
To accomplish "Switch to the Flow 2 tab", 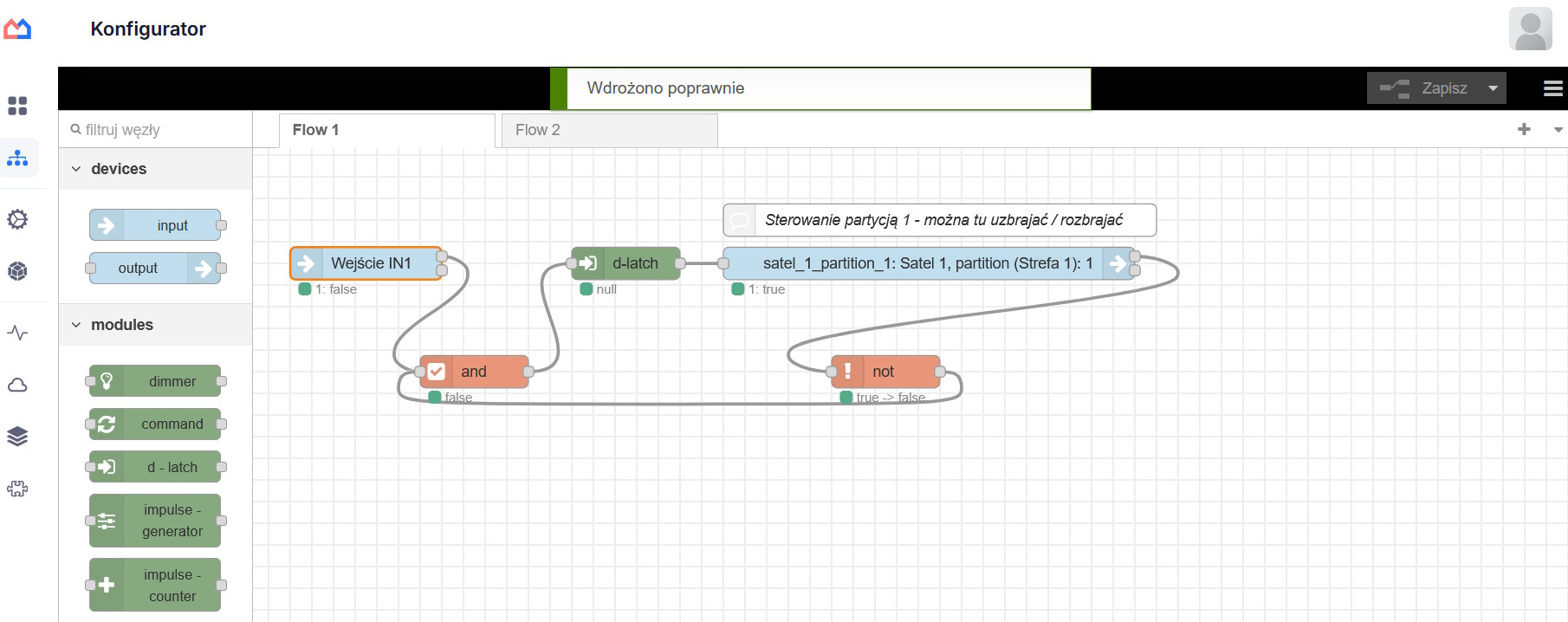I will pos(609,130).
